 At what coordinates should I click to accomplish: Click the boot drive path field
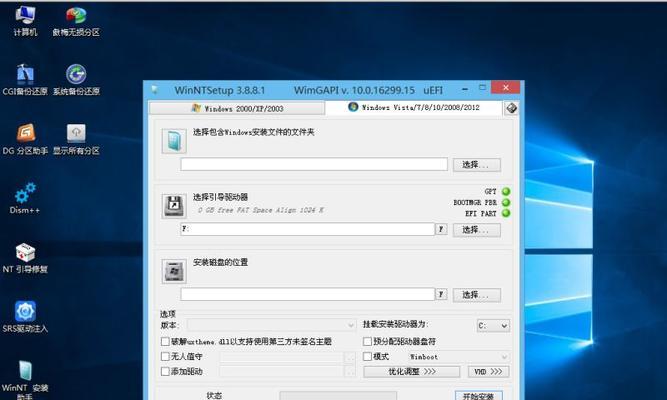click(308, 229)
